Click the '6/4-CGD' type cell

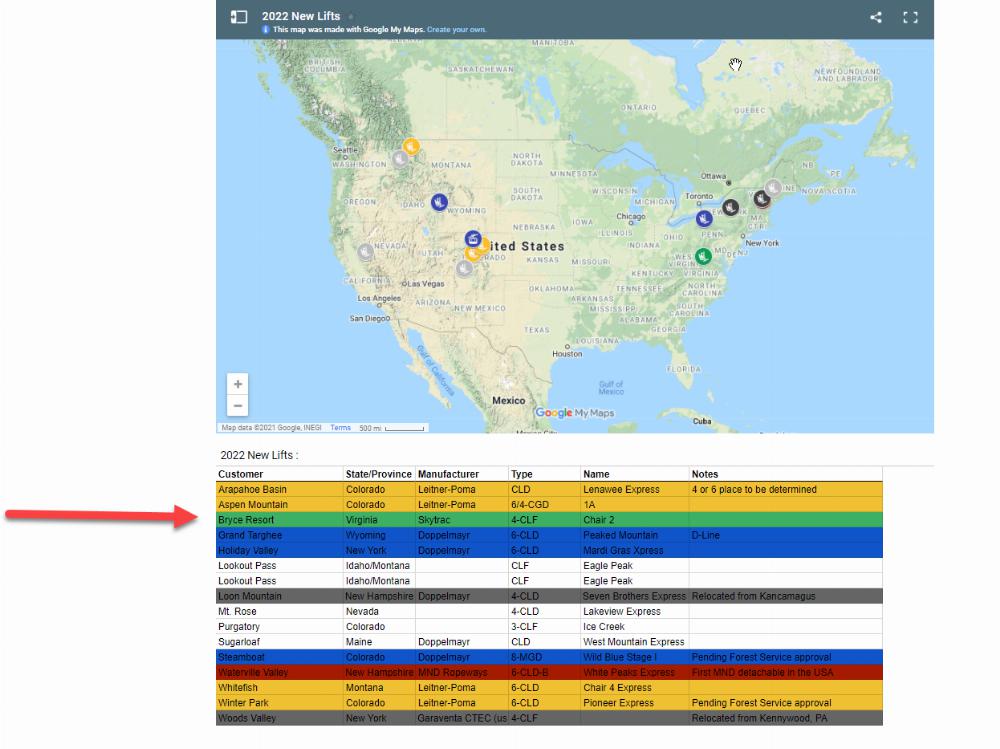tap(545, 505)
